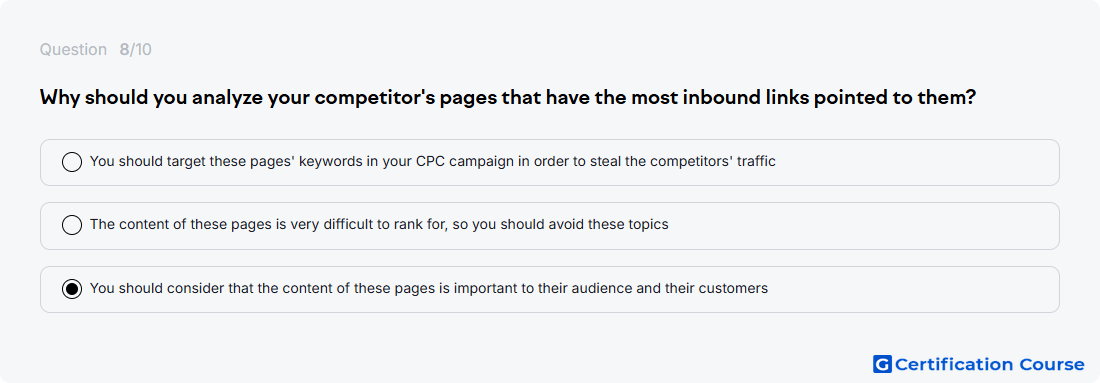Click the word 'CPC' in the first answer
Screen dimensions: 1100x383
pos(431,161)
